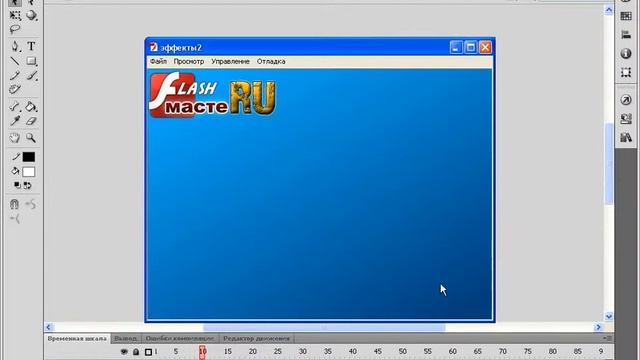The height and width of the screenshot is (360, 640).
Task: Switch to the Временная шкала tab
Action: click(77, 339)
